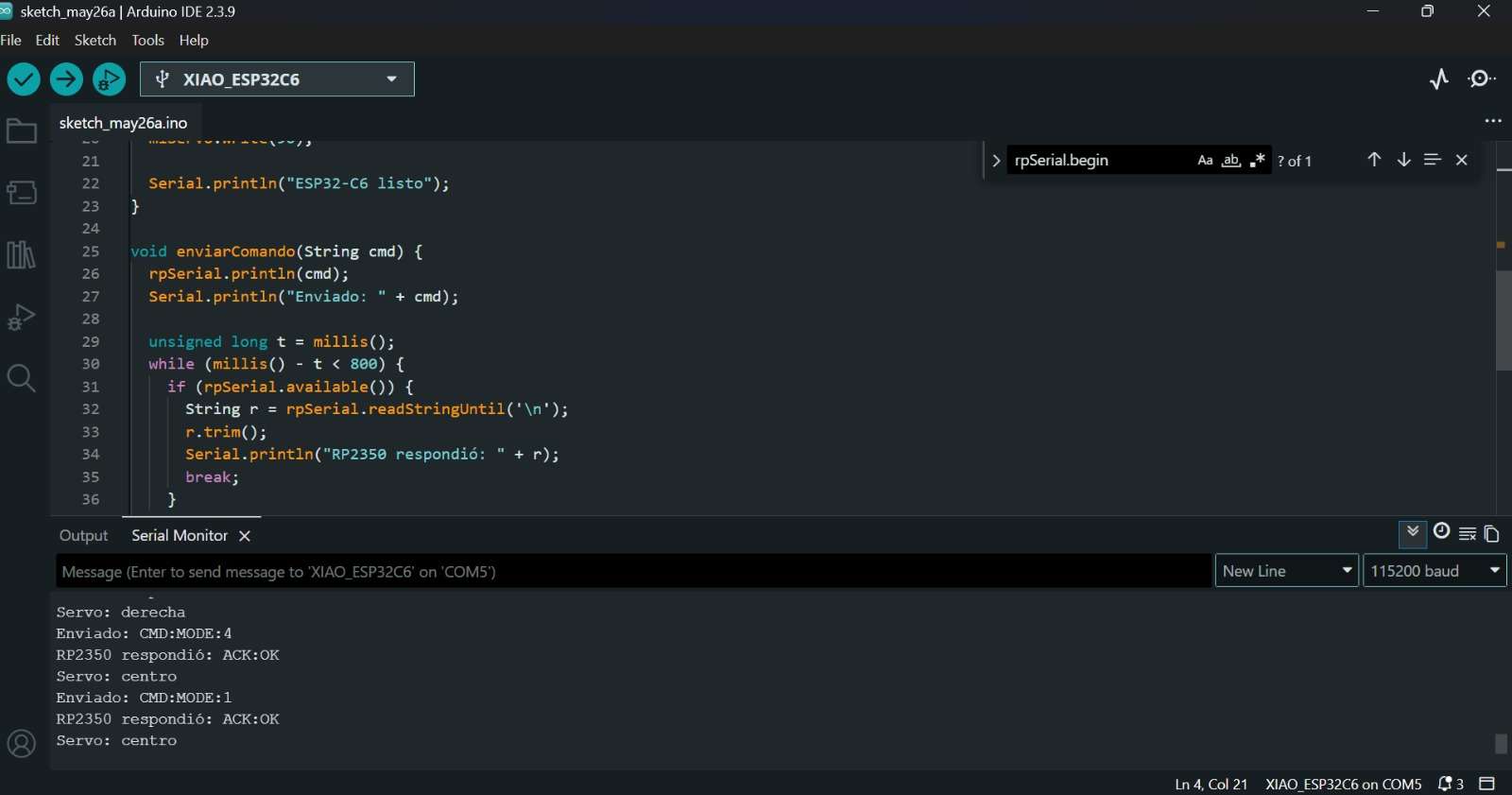Open the account profile icon
The width and height of the screenshot is (1512, 795).
21,744
